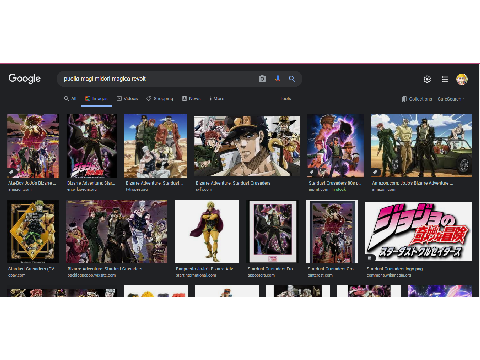The width and height of the screenshot is (480, 360).
Task: Select the Images tab
Action: (x=96, y=99)
